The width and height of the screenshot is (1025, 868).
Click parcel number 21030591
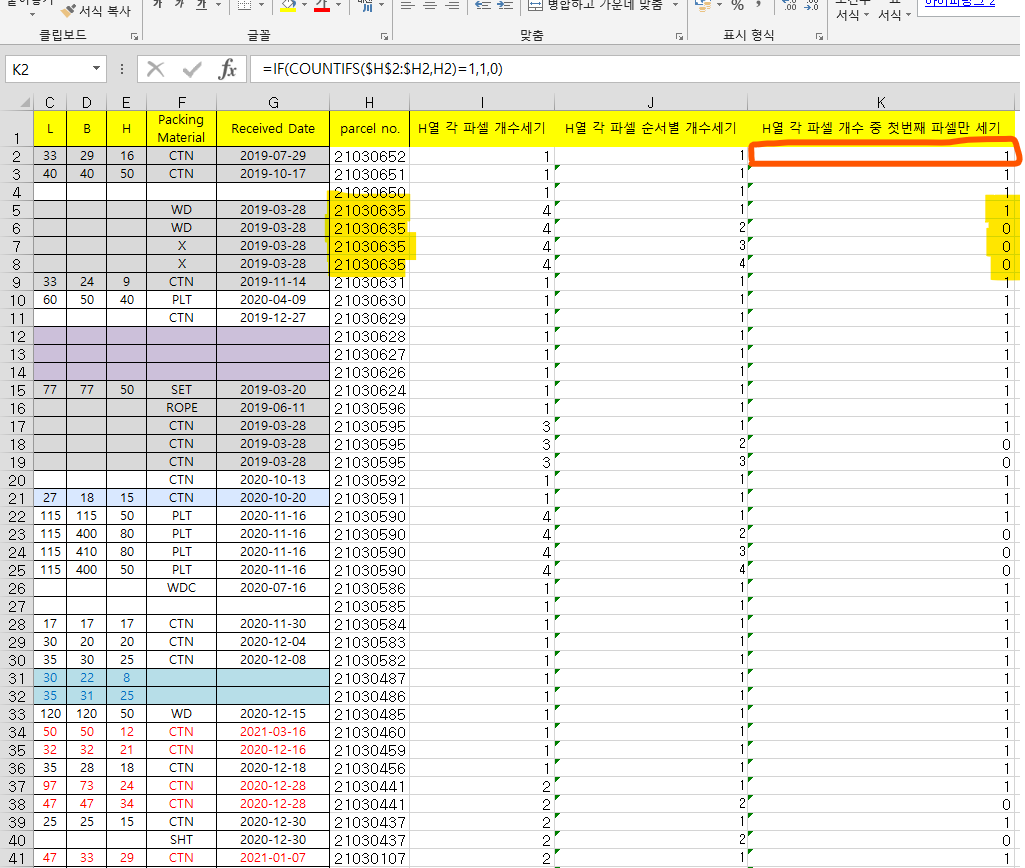click(x=369, y=498)
